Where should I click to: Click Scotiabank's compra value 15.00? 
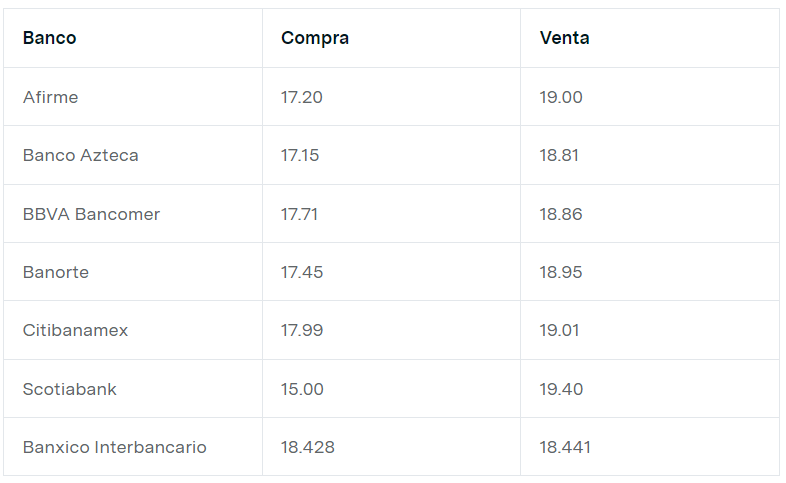point(302,389)
